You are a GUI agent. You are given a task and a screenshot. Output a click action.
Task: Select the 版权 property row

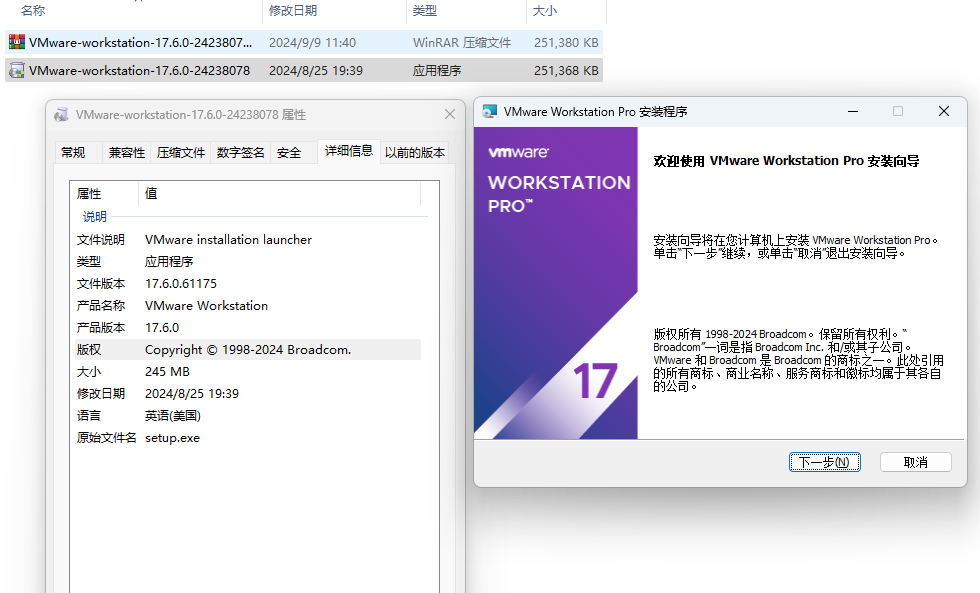[x=247, y=350]
